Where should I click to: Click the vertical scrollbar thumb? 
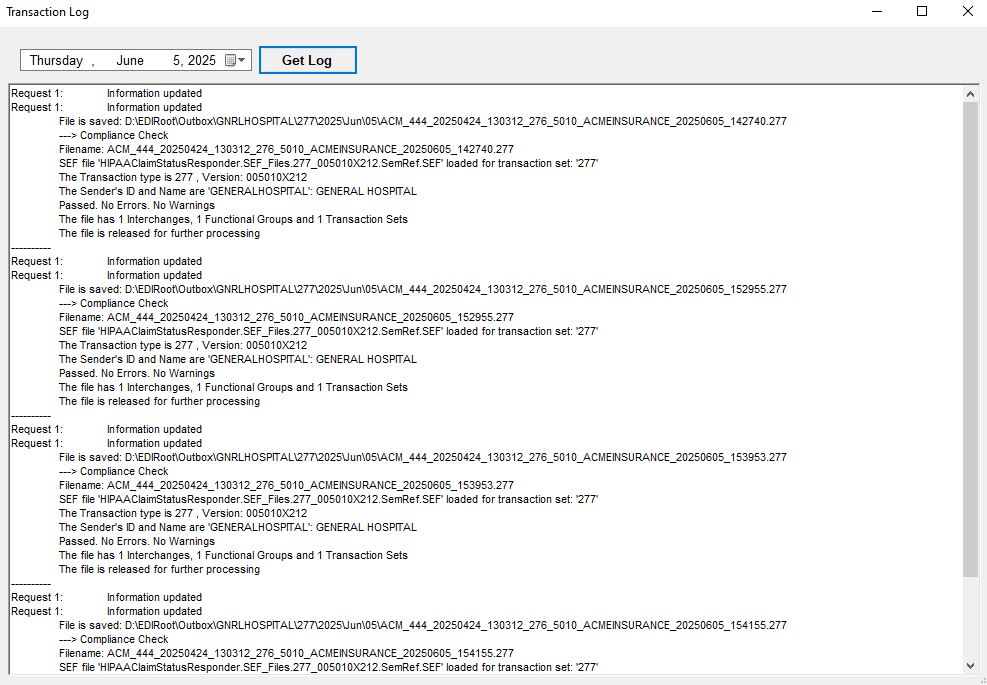point(970,339)
